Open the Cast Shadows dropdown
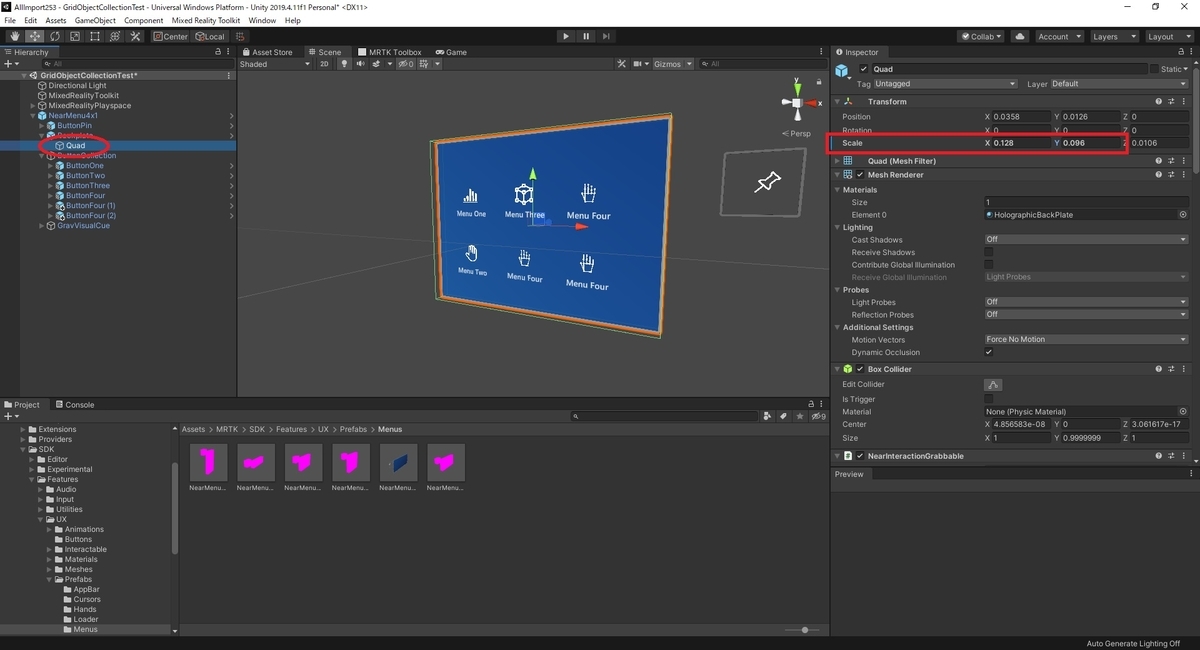The height and width of the screenshot is (650, 1200). tap(1086, 240)
